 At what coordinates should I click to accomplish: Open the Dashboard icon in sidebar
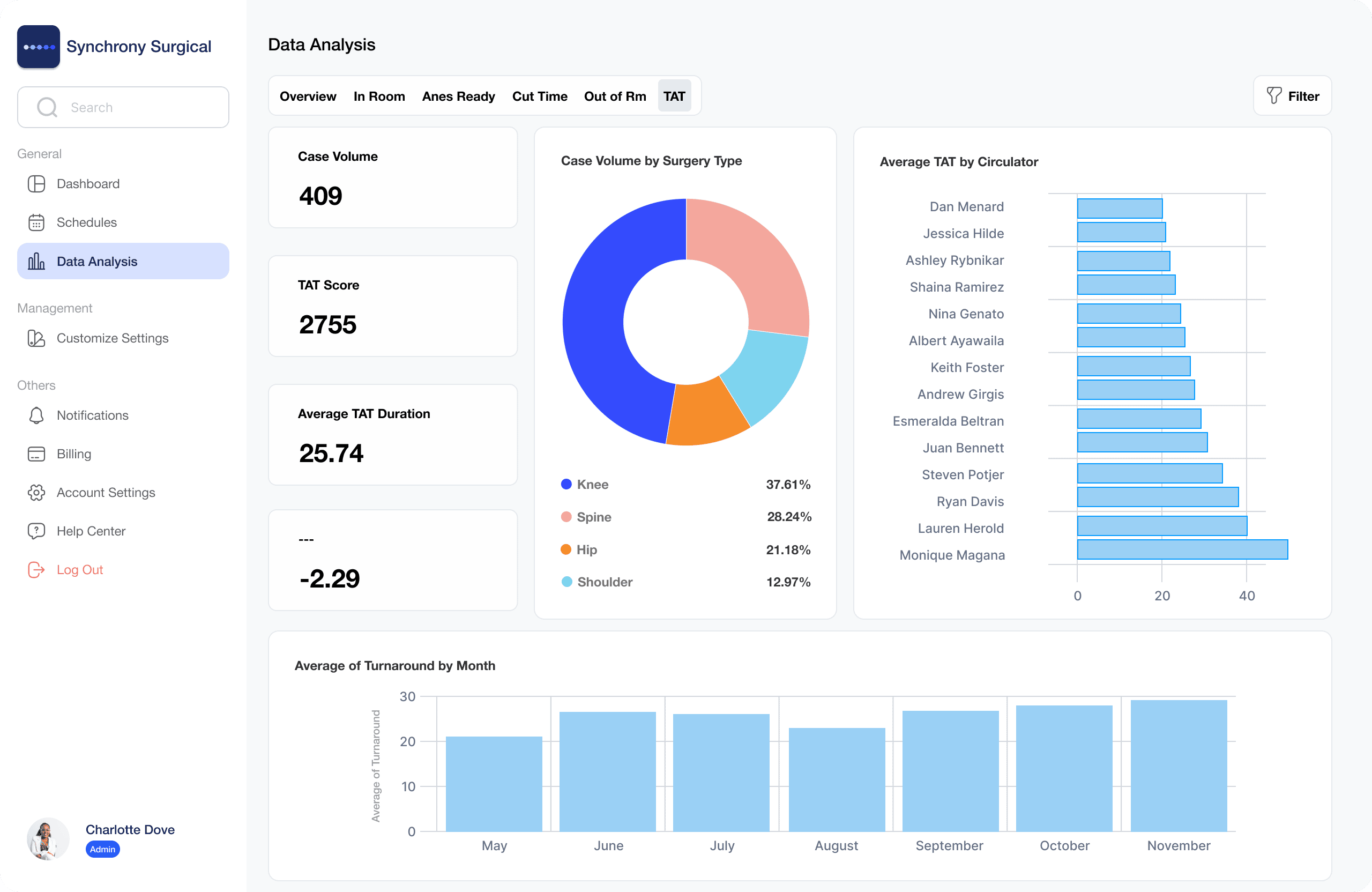36,184
